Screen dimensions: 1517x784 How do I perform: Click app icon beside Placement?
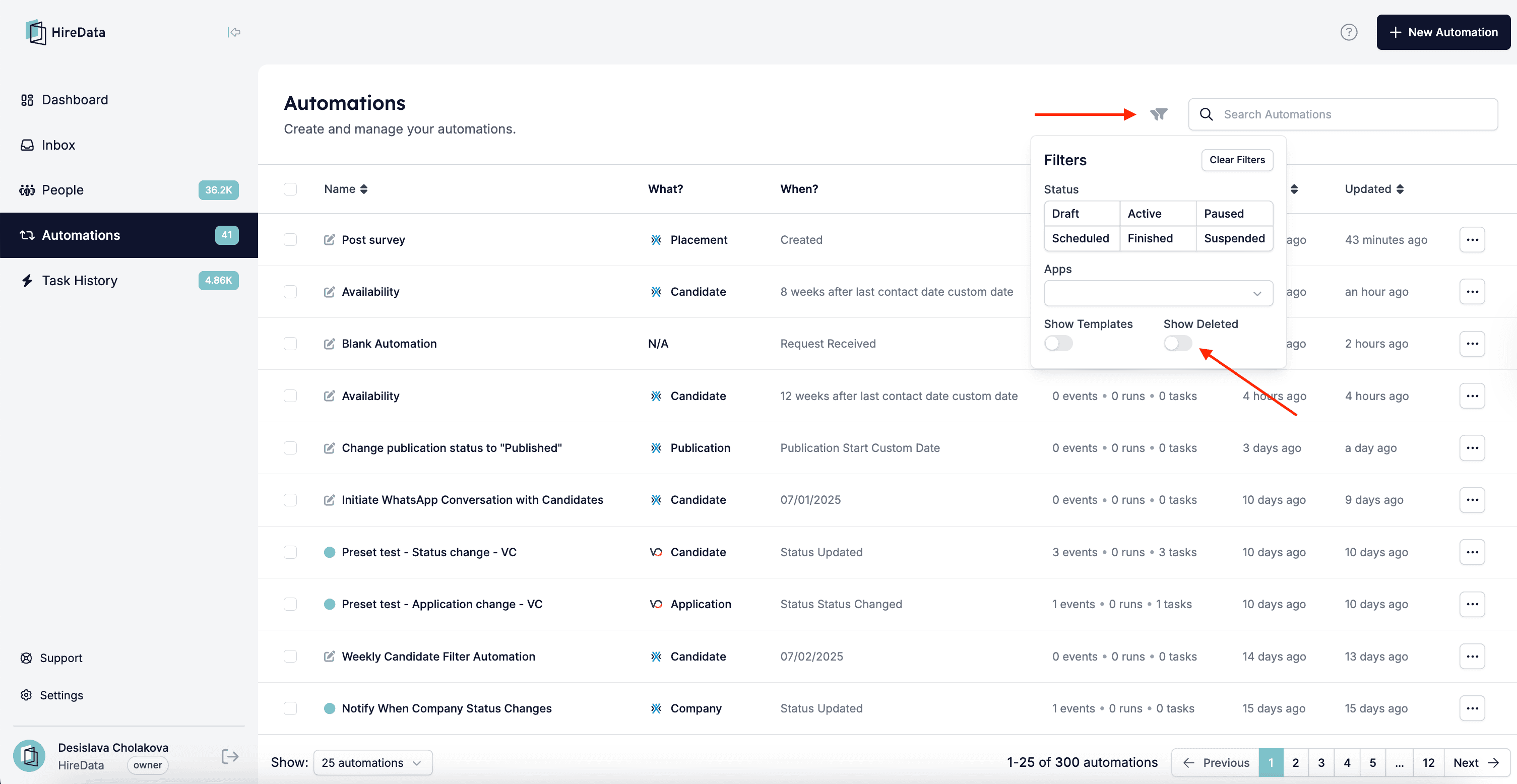656,239
